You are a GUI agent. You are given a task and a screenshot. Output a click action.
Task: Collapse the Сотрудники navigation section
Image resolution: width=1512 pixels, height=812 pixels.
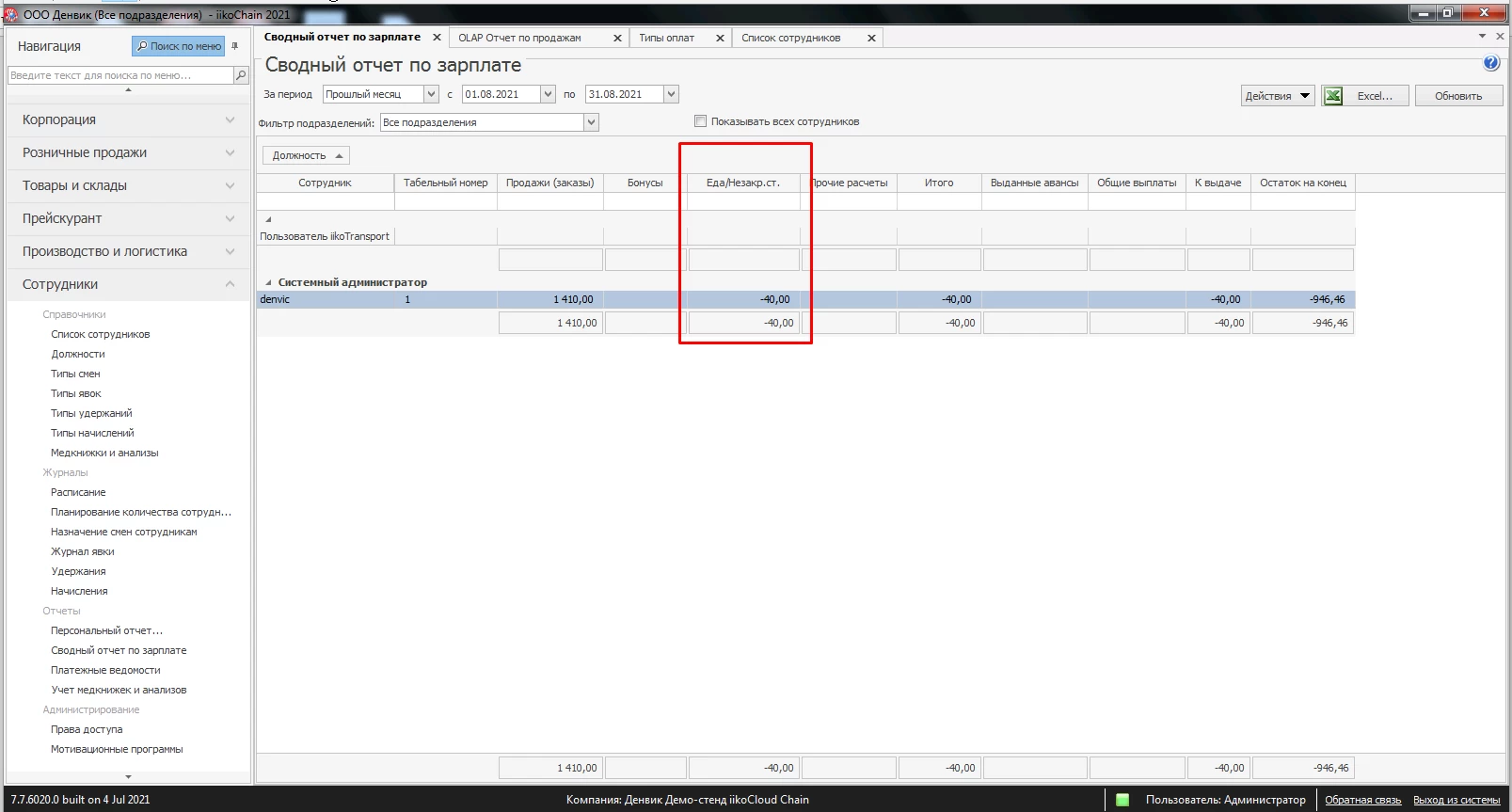230,284
